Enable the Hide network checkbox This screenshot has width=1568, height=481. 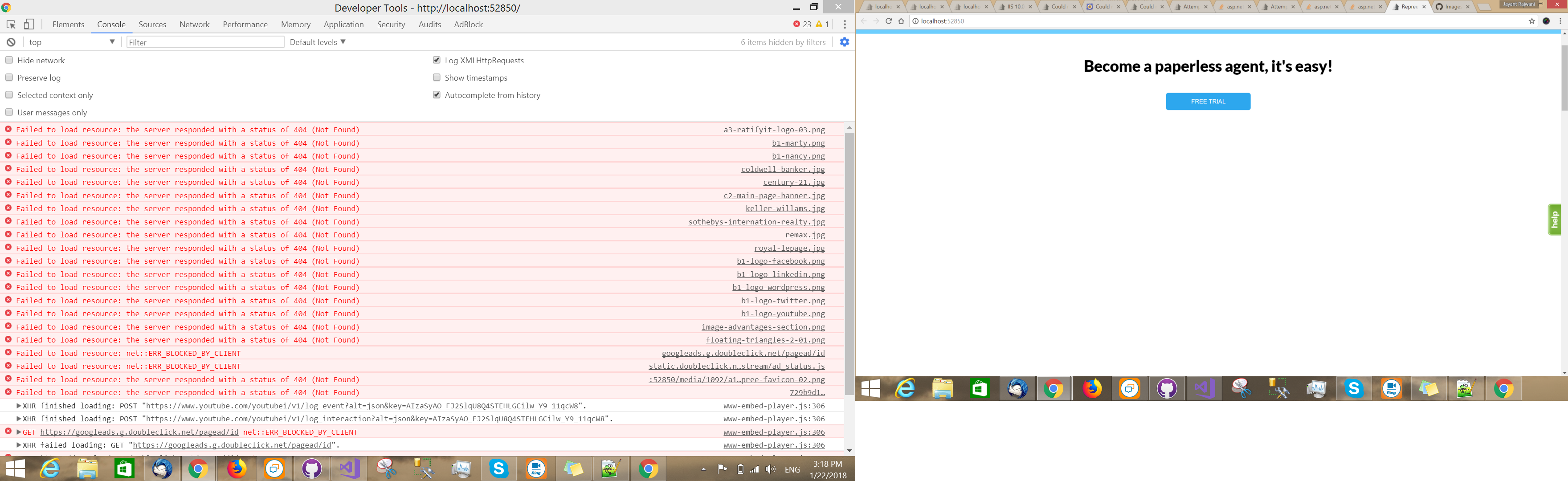(x=9, y=60)
